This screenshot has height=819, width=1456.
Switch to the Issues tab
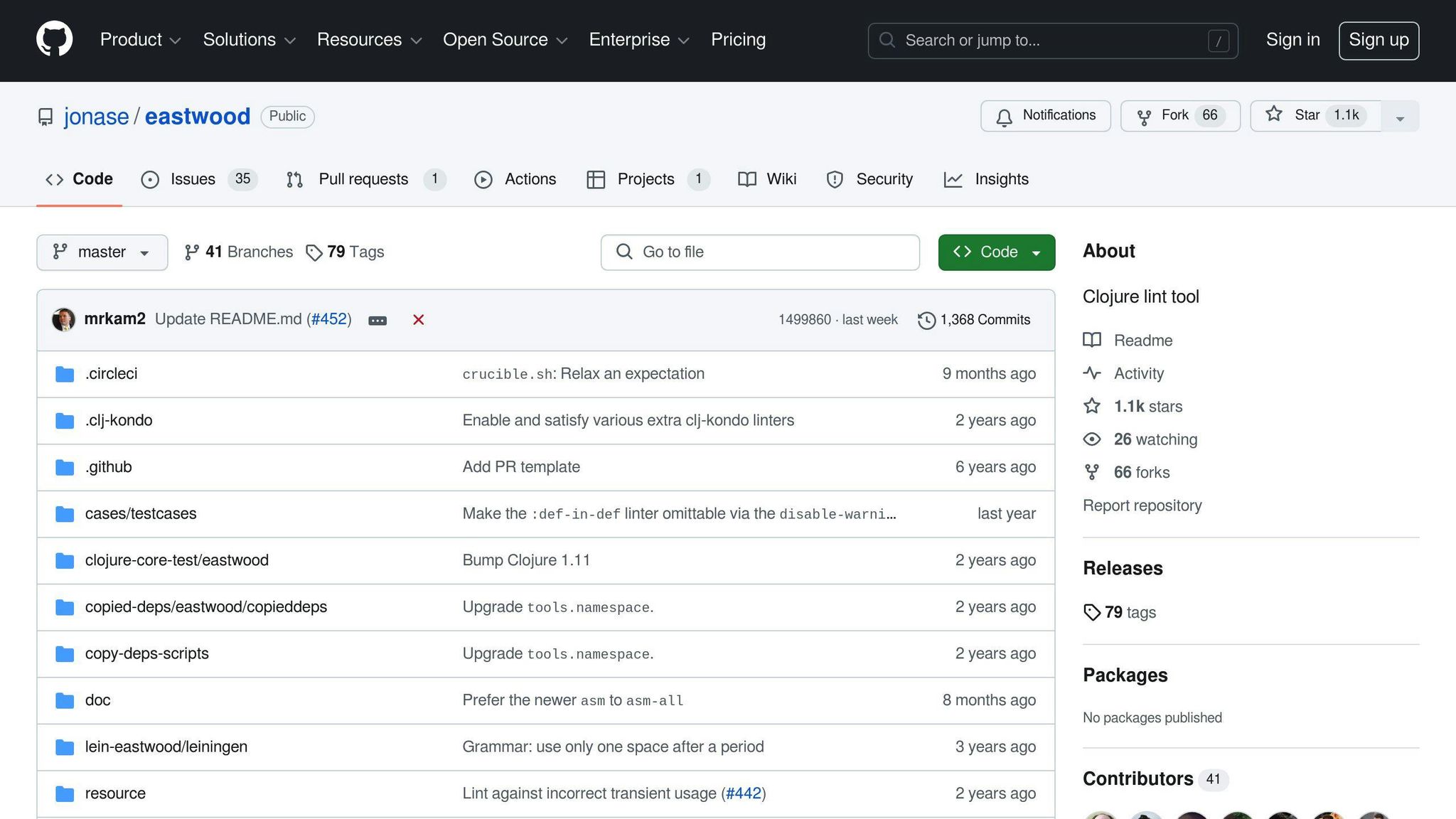tap(192, 179)
